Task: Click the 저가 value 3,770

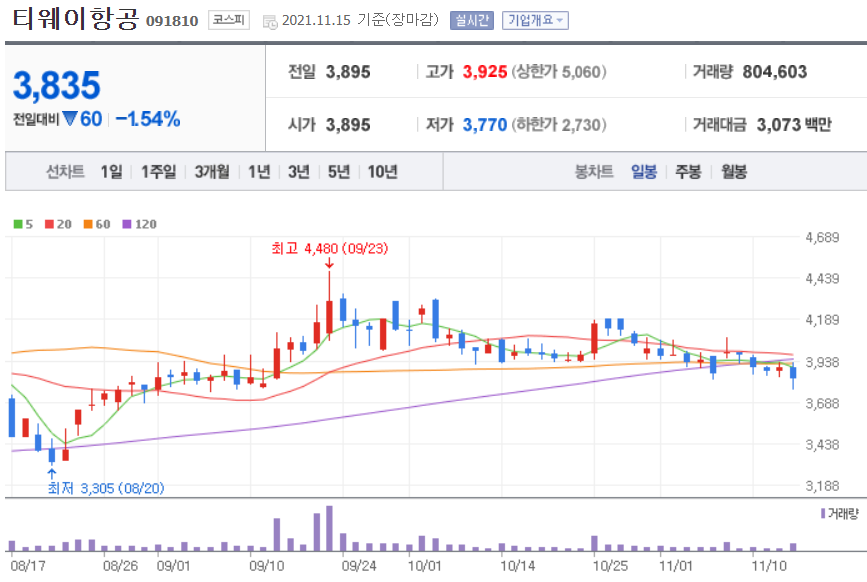Action: pos(484,125)
